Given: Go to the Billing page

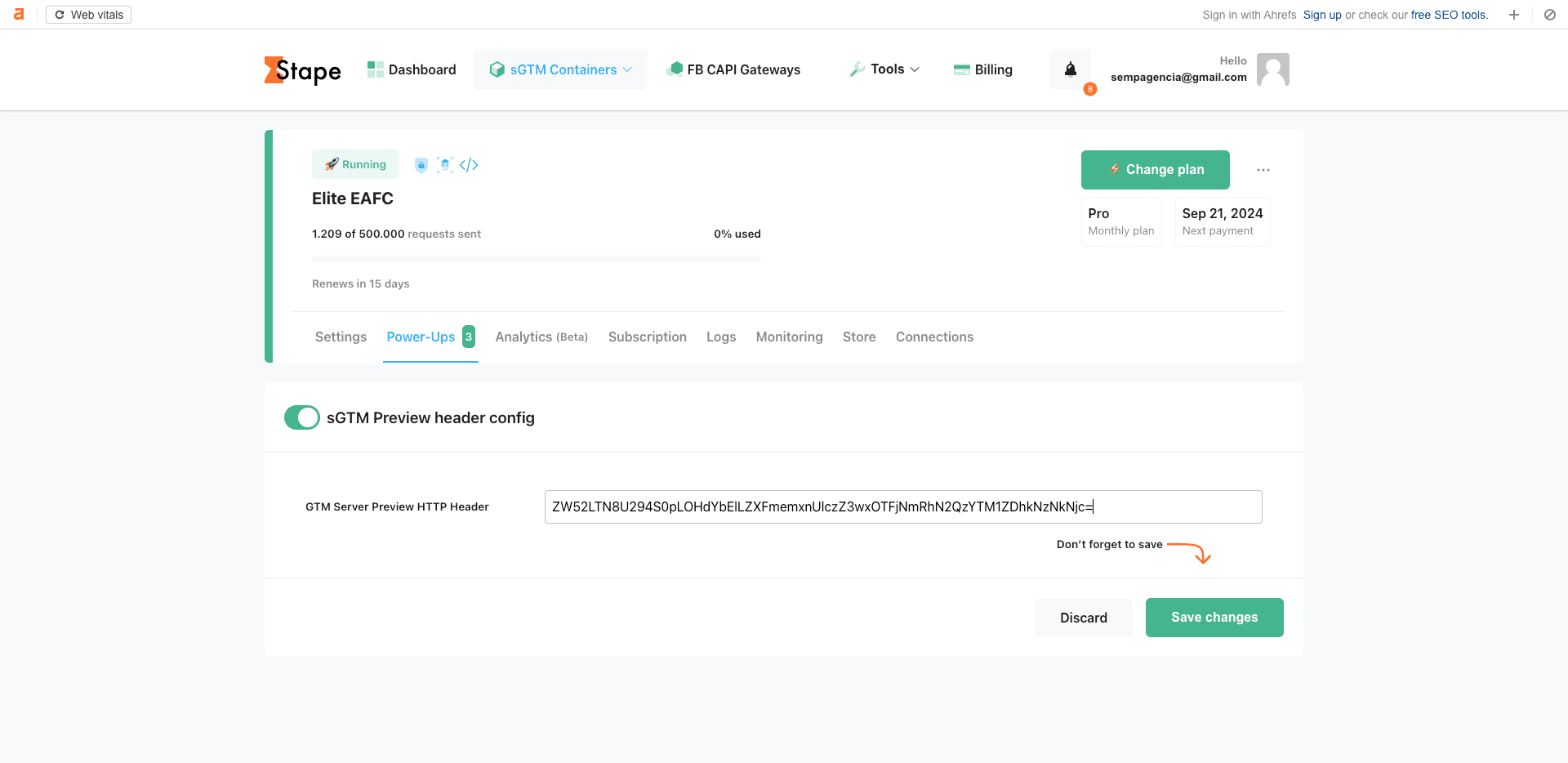Looking at the screenshot, I should [x=983, y=69].
